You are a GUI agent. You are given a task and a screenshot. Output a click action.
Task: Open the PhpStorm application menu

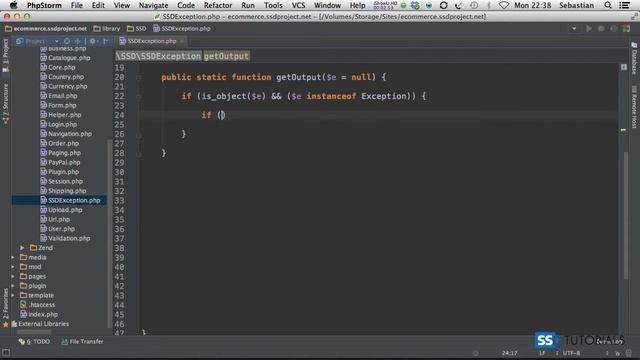tap(44, 5)
